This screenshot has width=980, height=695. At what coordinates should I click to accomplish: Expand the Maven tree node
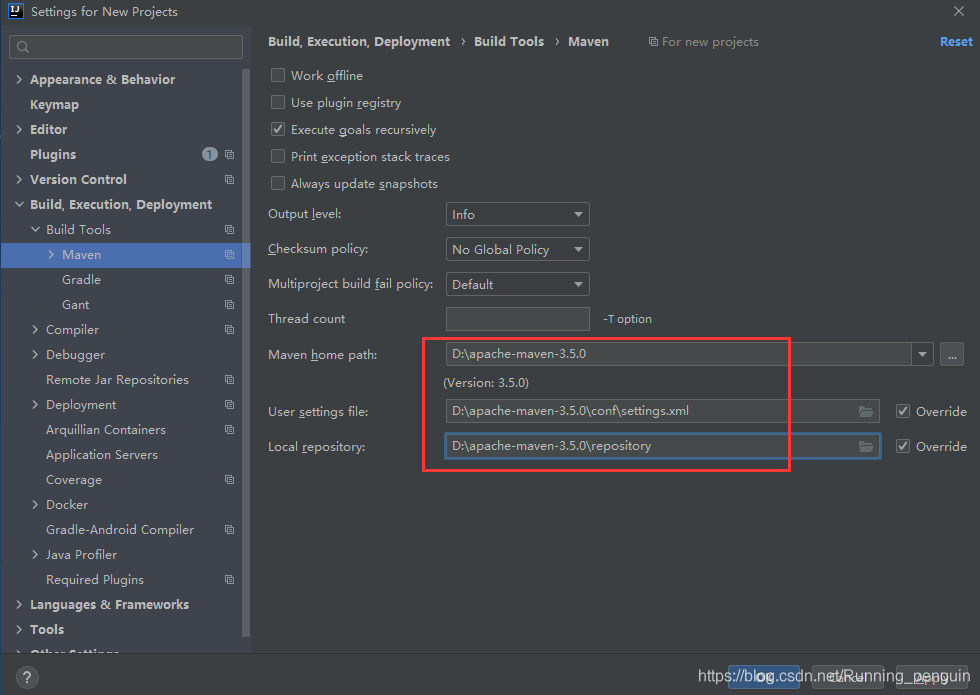(51, 254)
